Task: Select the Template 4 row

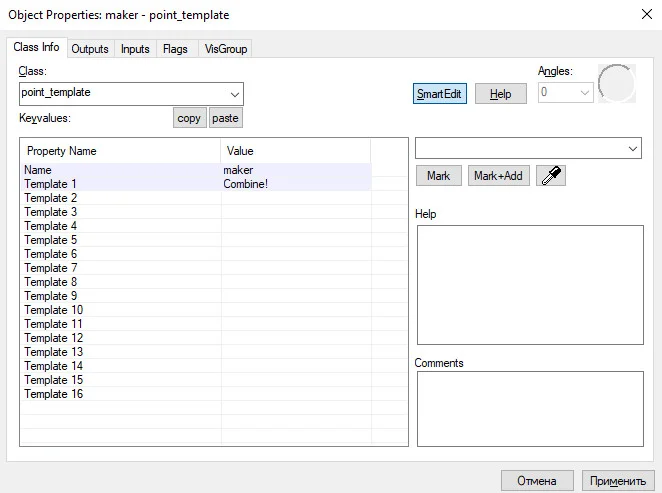Action: pyautogui.click(x=197, y=226)
